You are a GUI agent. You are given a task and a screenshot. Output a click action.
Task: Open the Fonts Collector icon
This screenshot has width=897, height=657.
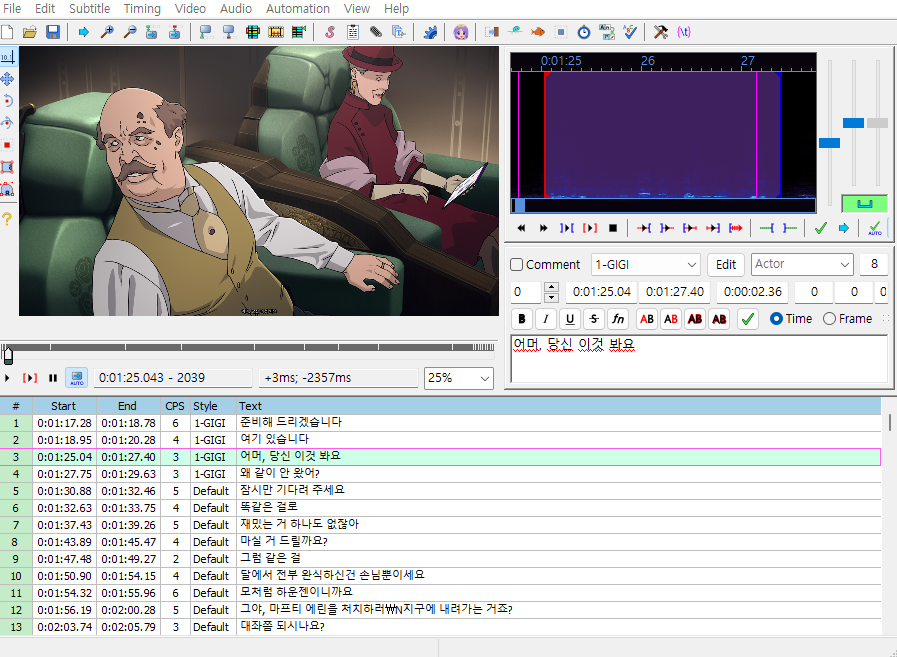(399, 32)
